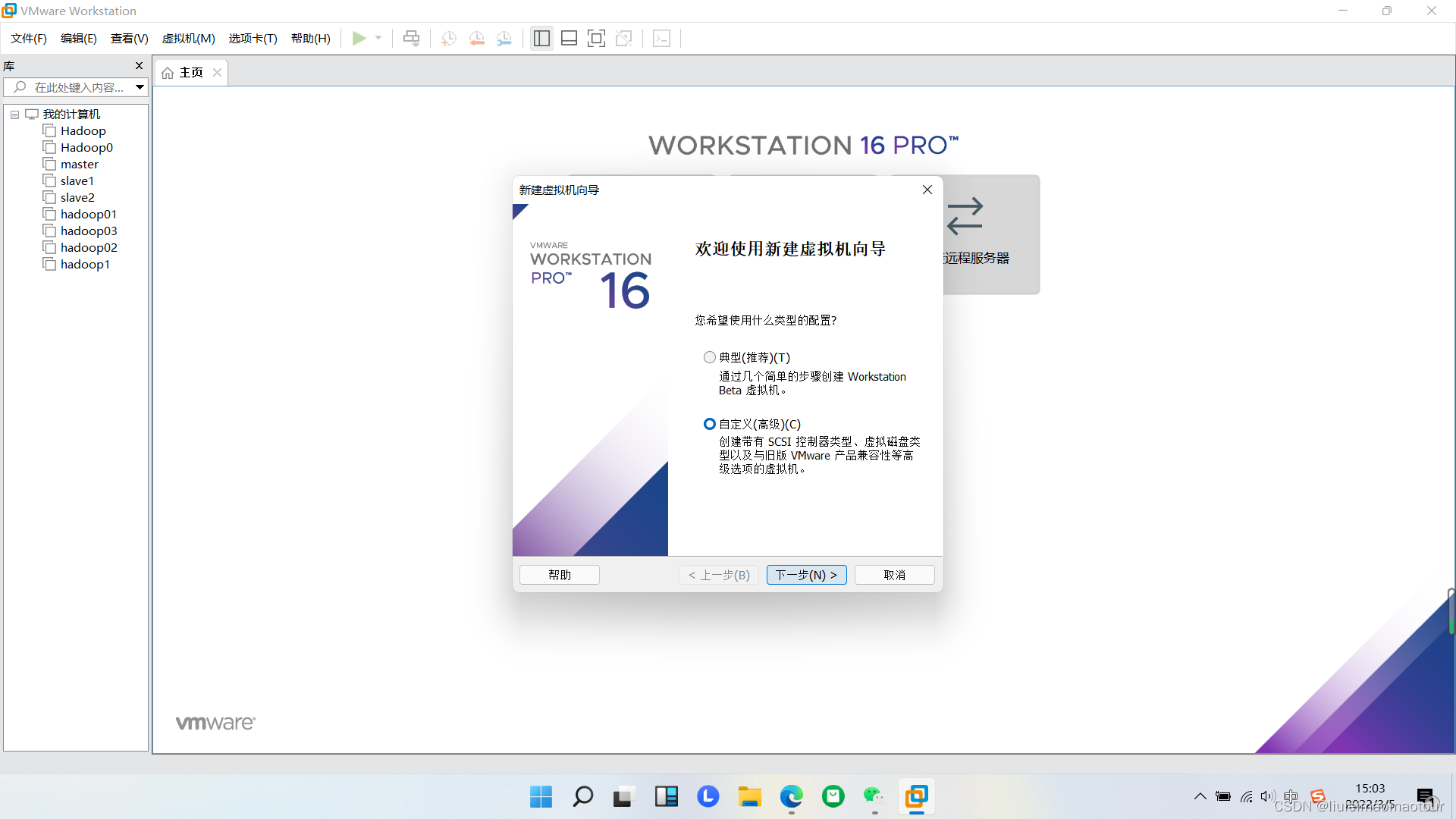Screen dimensions: 1456x819
Task: Click the Sogou input tray icon
Action: tap(1317, 796)
